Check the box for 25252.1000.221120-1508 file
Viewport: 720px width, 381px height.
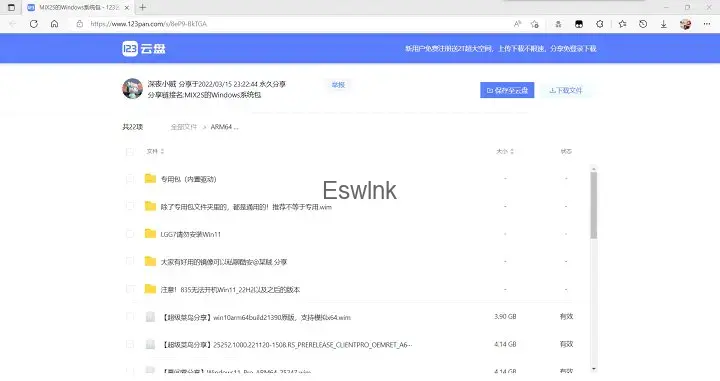129,344
